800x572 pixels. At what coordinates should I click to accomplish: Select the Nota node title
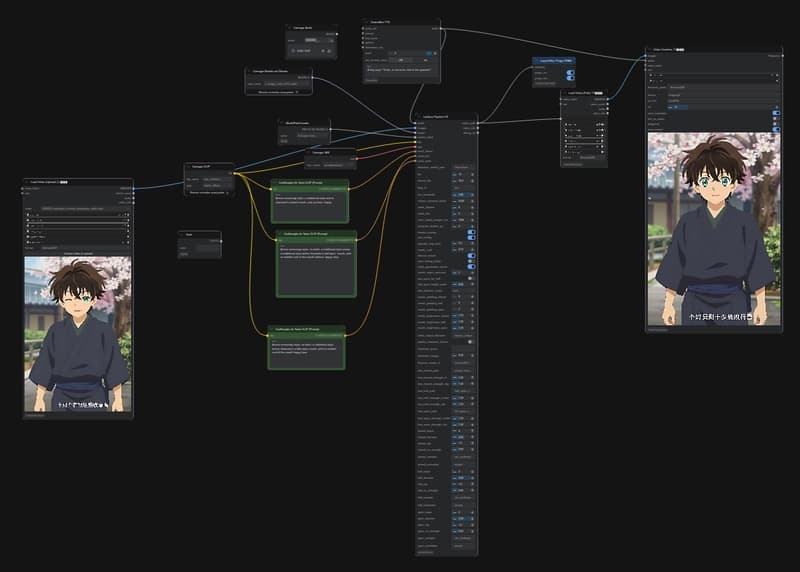coord(189,234)
